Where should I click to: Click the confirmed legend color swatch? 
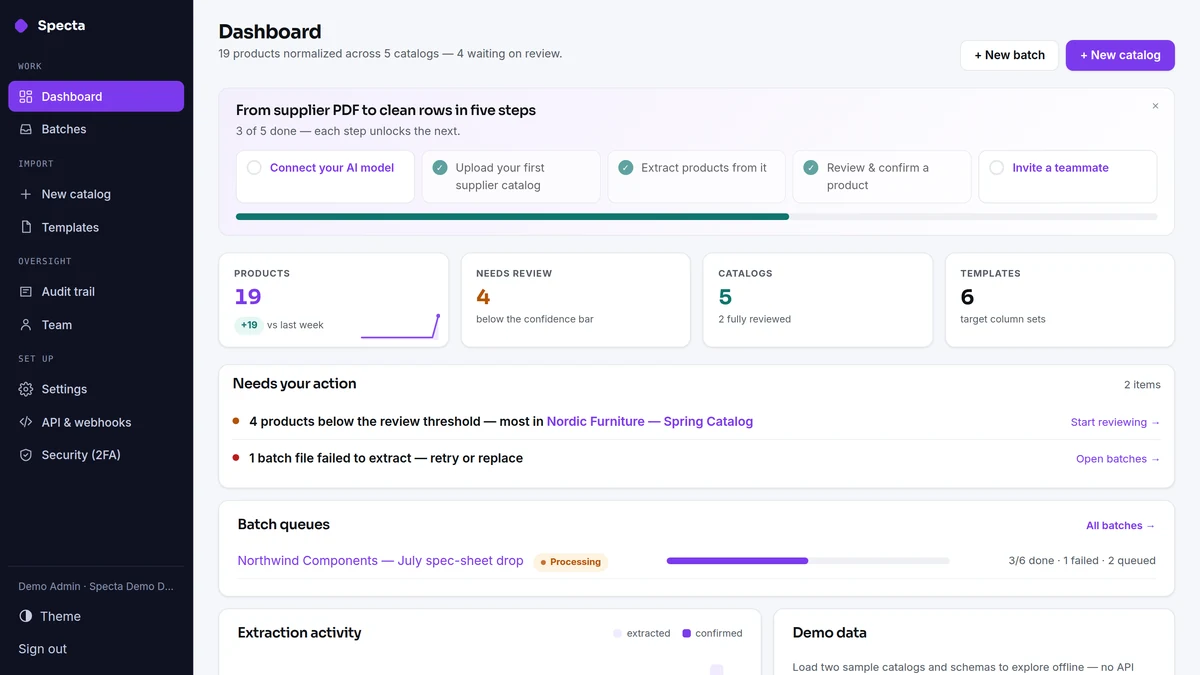tap(687, 633)
